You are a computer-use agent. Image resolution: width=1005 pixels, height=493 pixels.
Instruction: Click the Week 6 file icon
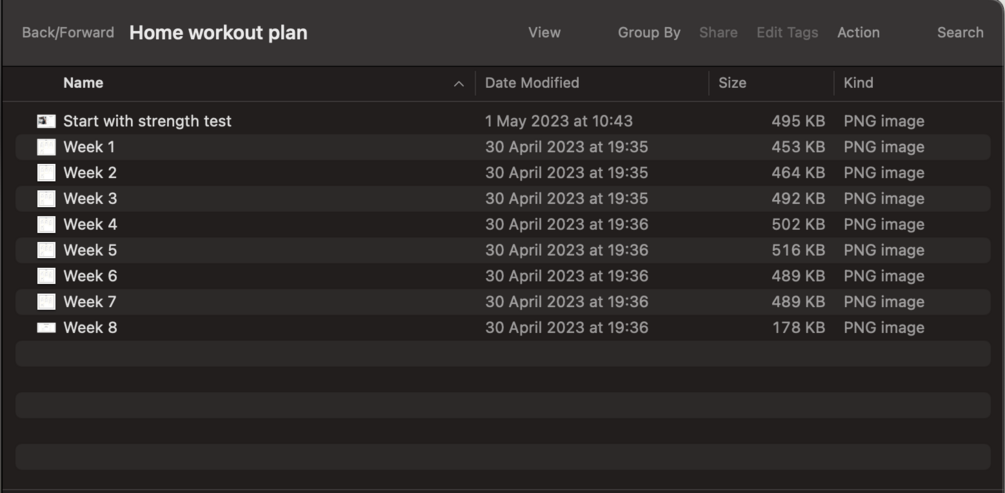point(46,276)
